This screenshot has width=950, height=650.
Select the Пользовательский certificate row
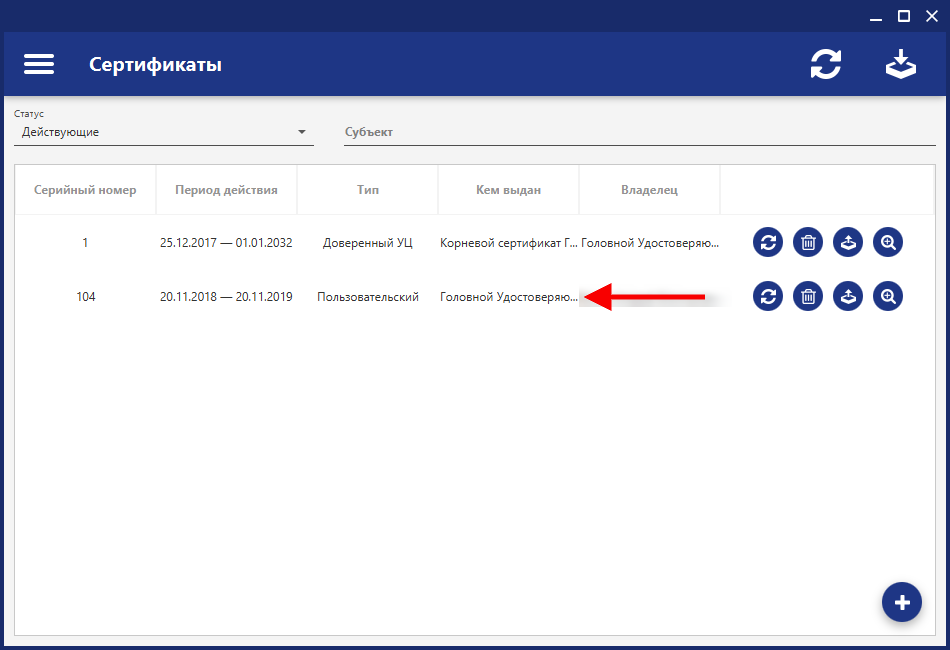[368, 297]
